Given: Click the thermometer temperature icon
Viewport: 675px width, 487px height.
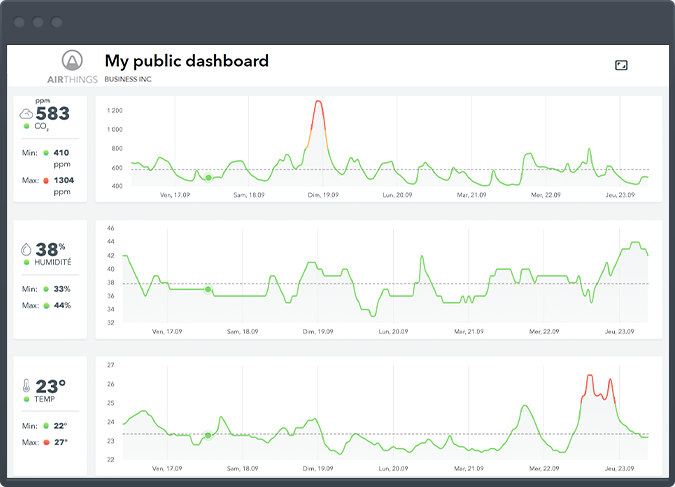Looking at the screenshot, I should click(x=26, y=385).
